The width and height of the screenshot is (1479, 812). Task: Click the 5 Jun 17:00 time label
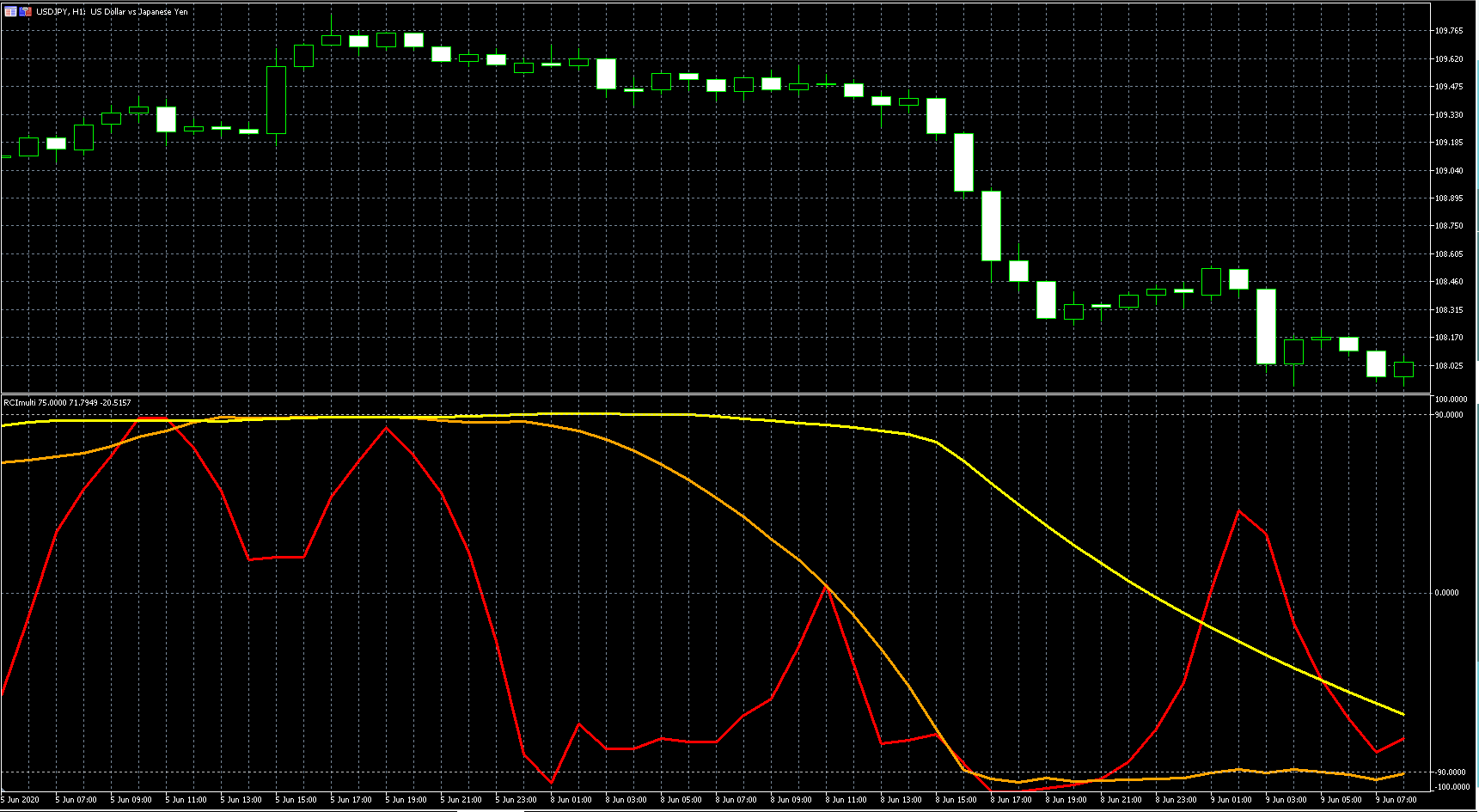pyautogui.click(x=351, y=800)
